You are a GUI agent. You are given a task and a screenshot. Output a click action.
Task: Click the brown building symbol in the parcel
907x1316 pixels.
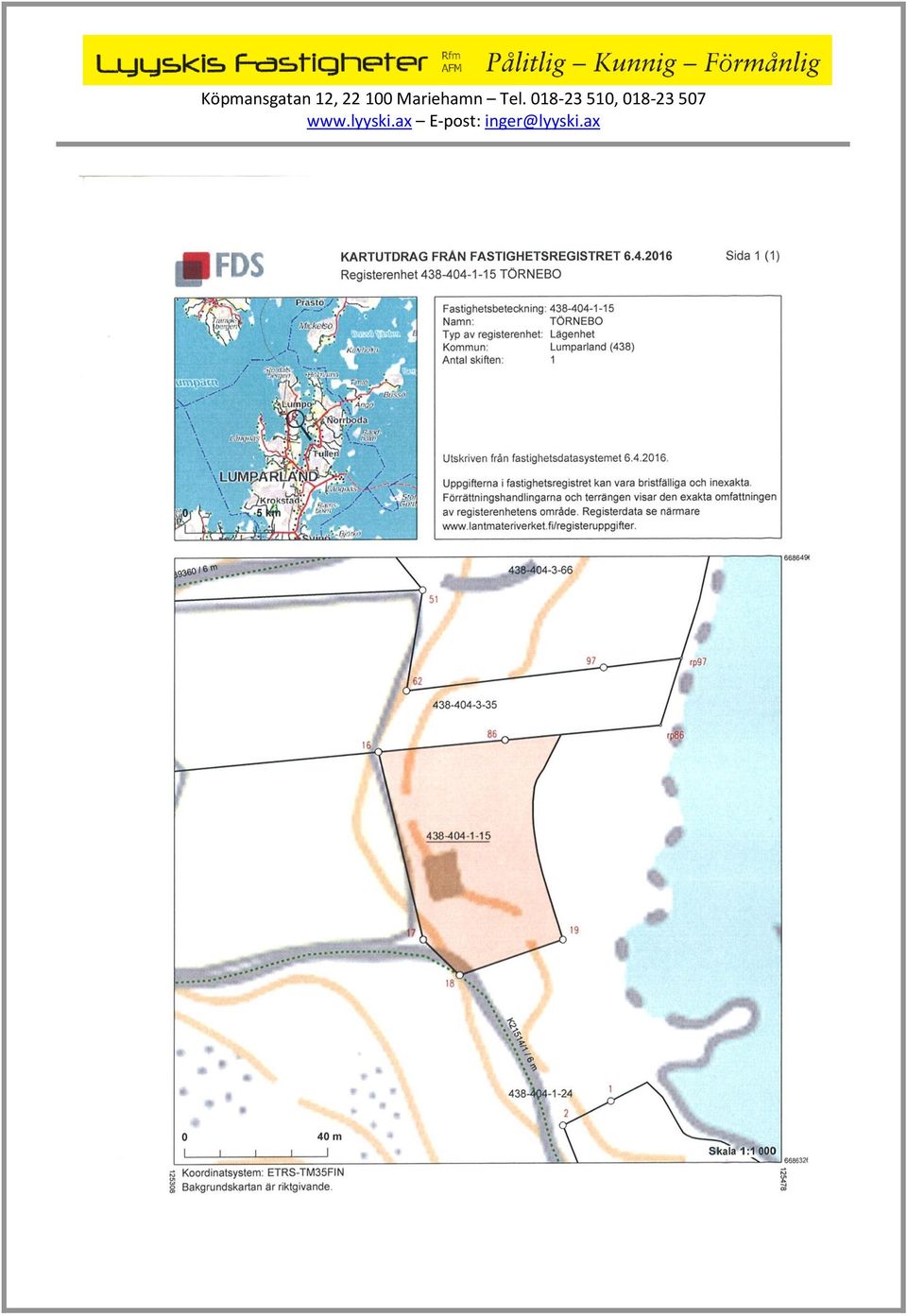tap(443, 874)
